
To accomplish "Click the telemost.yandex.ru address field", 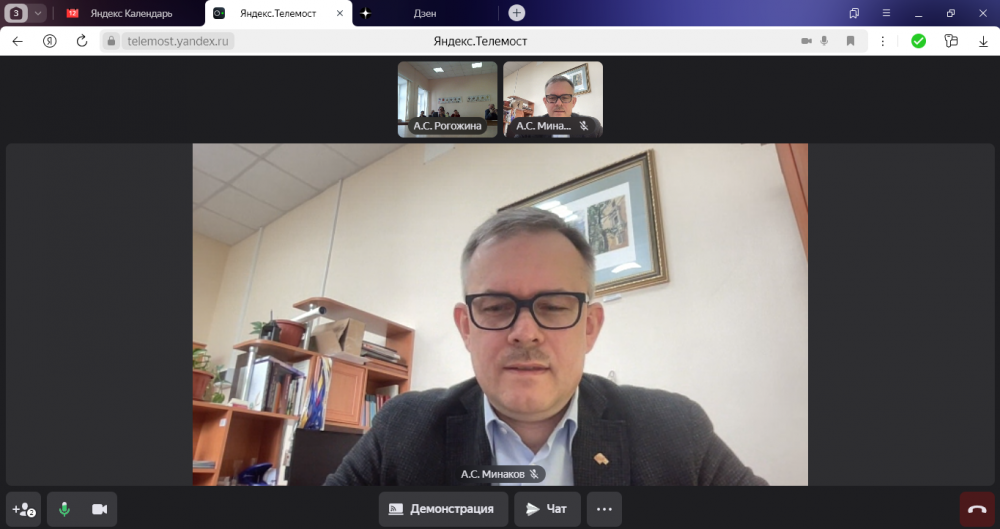I will point(180,41).
